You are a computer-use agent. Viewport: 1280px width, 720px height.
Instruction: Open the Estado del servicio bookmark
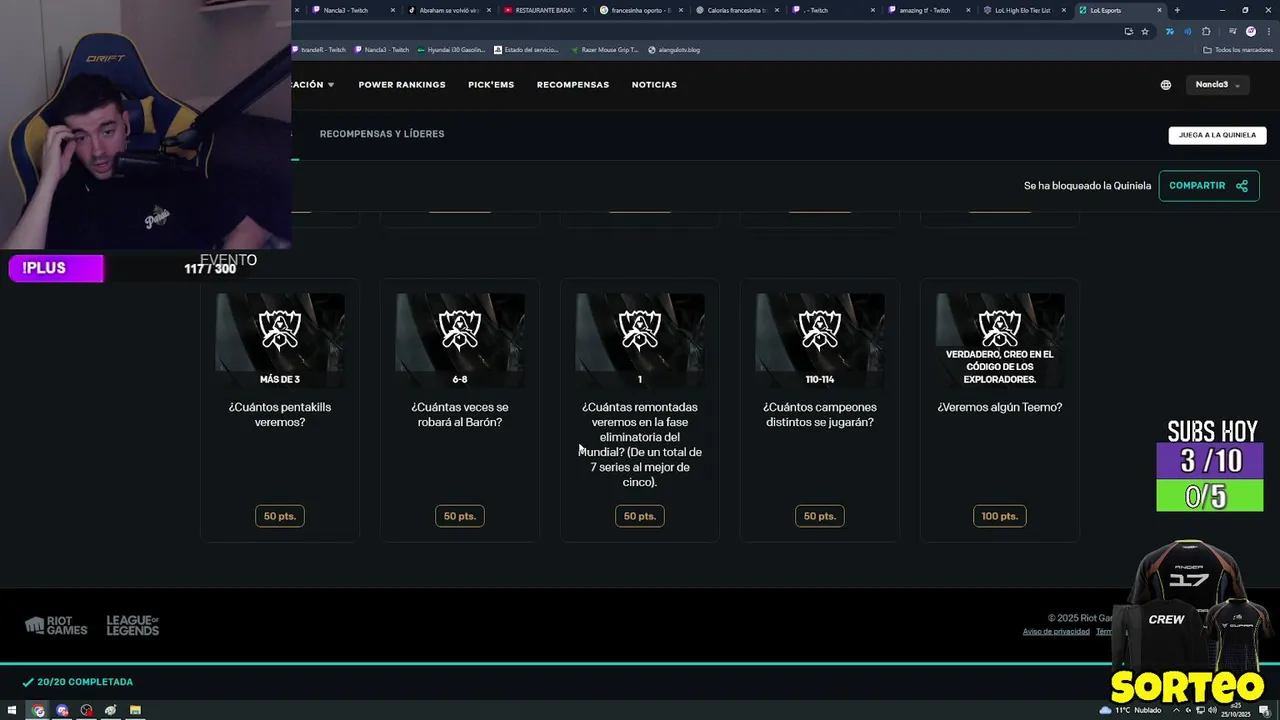coord(526,49)
